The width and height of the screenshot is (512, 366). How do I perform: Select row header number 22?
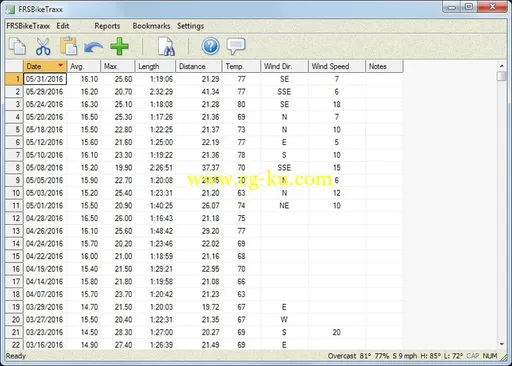pos(14,344)
